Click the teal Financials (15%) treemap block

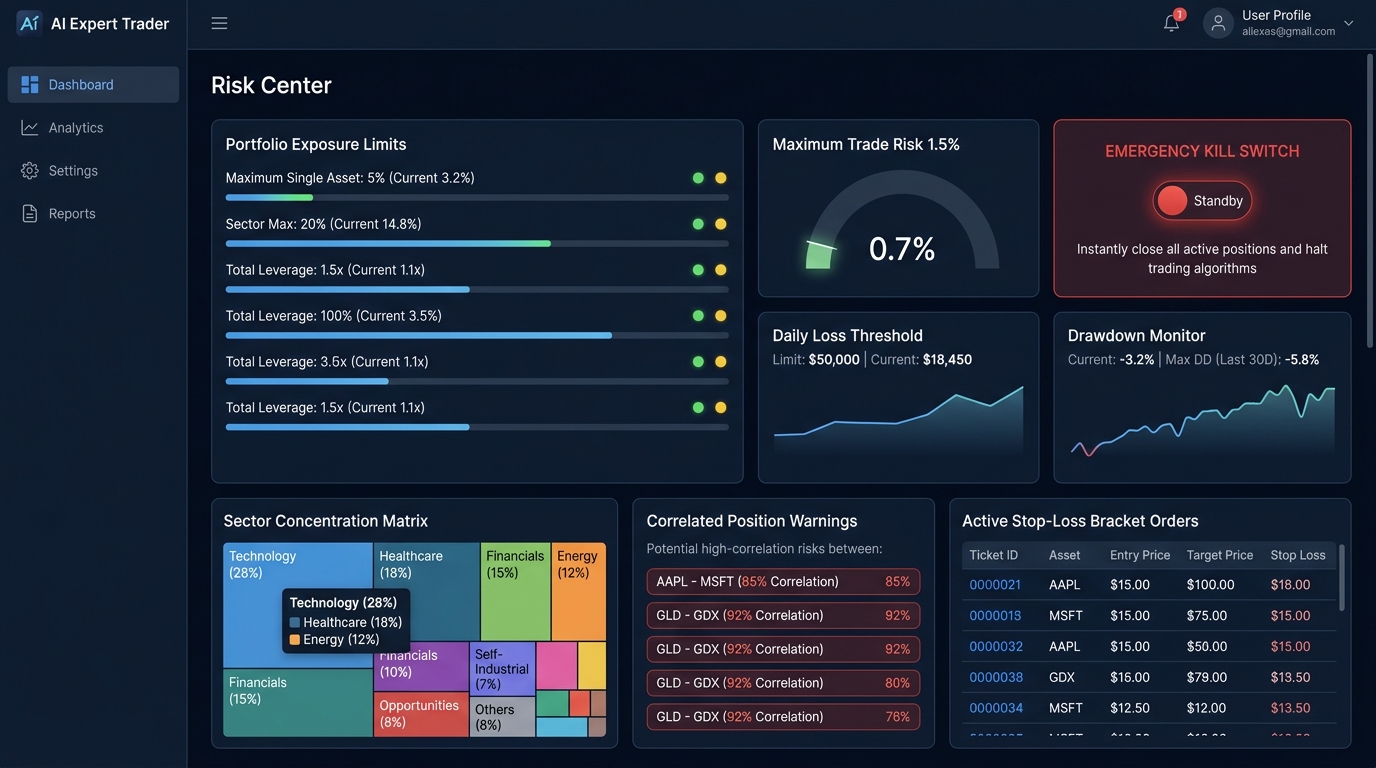point(298,703)
